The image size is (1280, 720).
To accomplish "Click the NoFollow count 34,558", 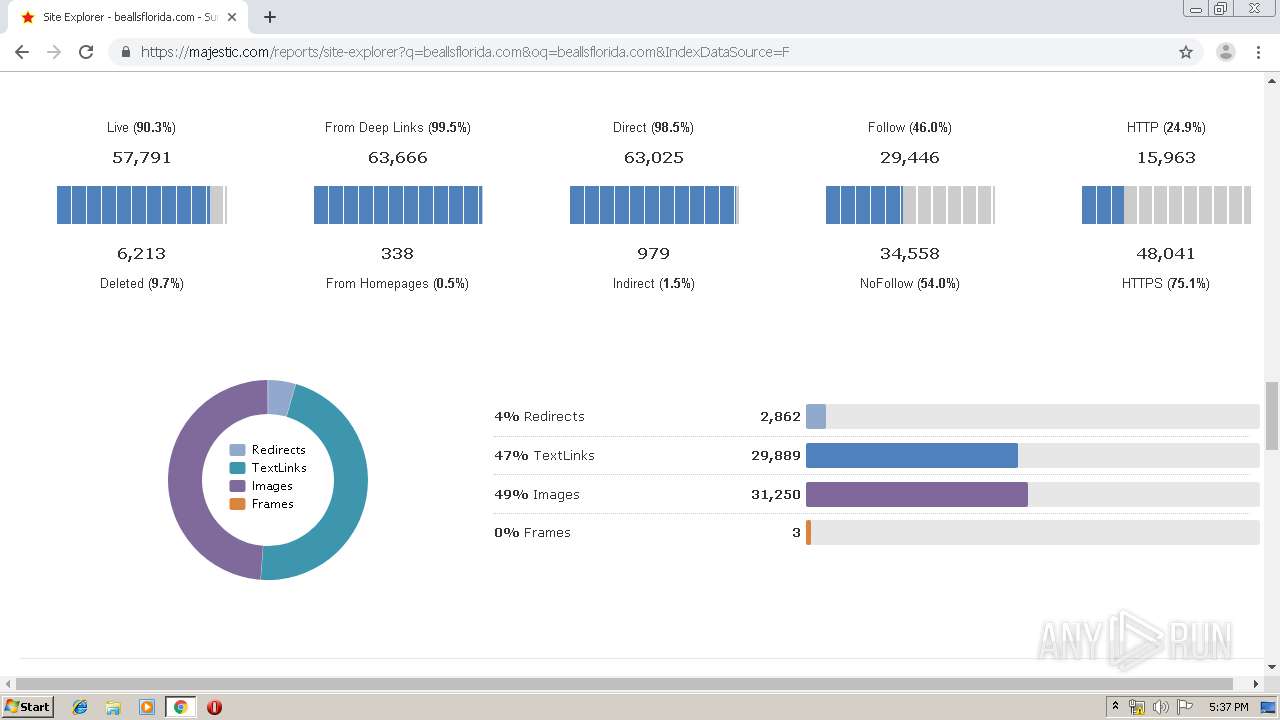I will [910, 253].
